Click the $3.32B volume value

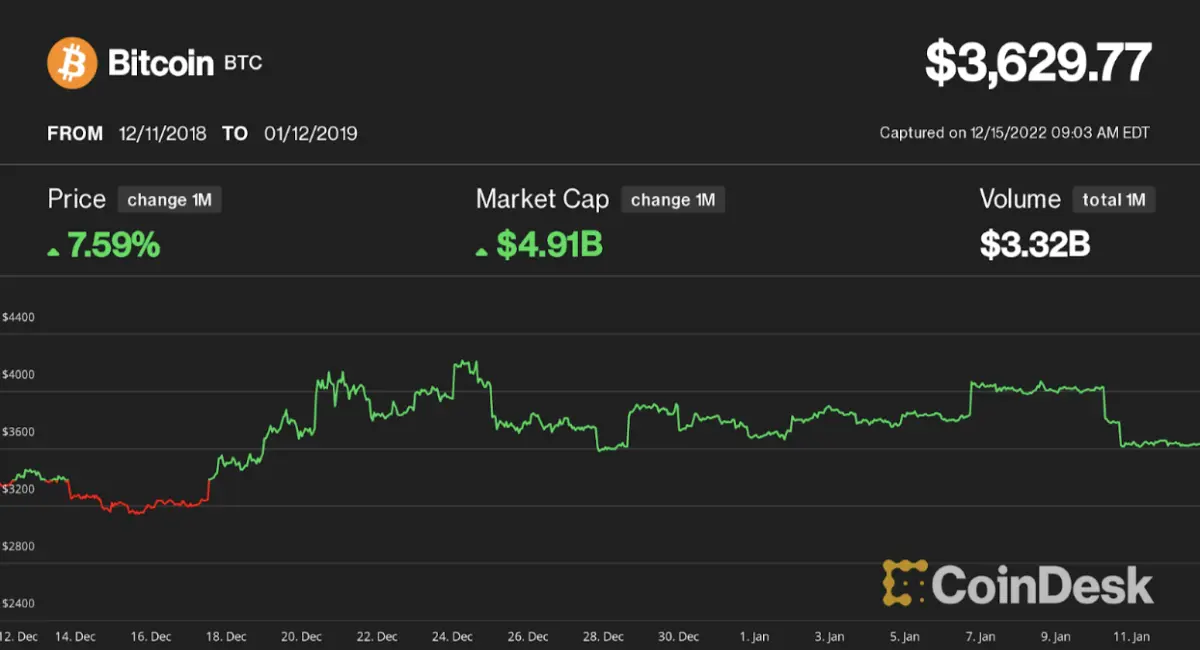point(1034,245)
